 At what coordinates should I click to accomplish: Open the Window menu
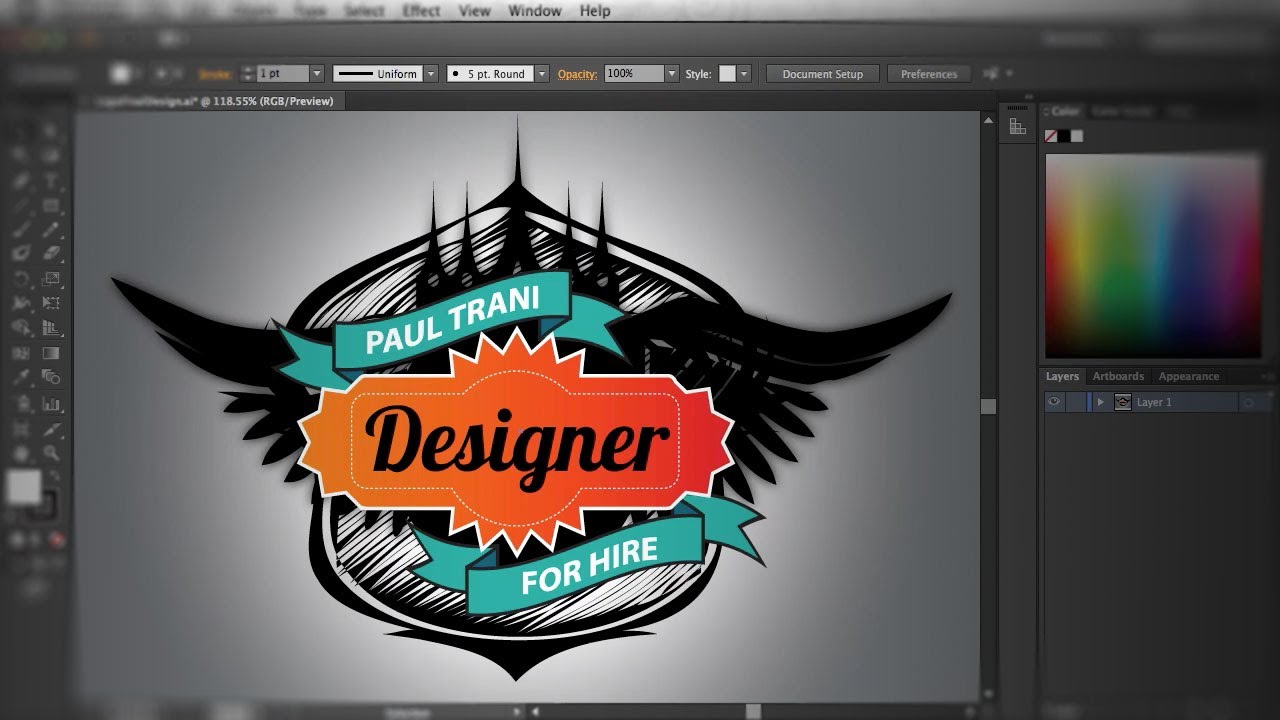535,11
